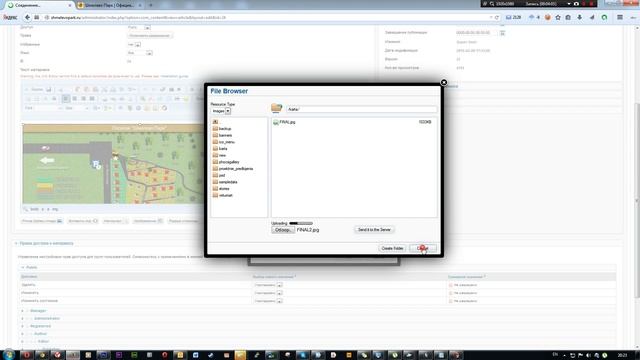Click the Create Folder button
Viewport: 640px width, 360px height.
[x=392, y=248]
